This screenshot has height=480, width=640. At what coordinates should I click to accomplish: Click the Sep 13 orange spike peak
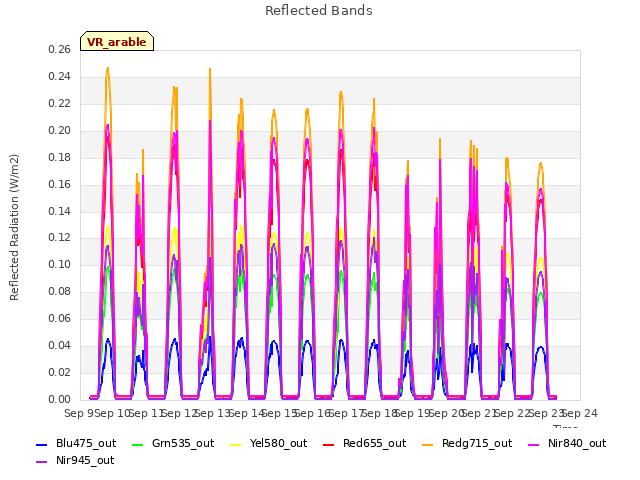[210, 69]
